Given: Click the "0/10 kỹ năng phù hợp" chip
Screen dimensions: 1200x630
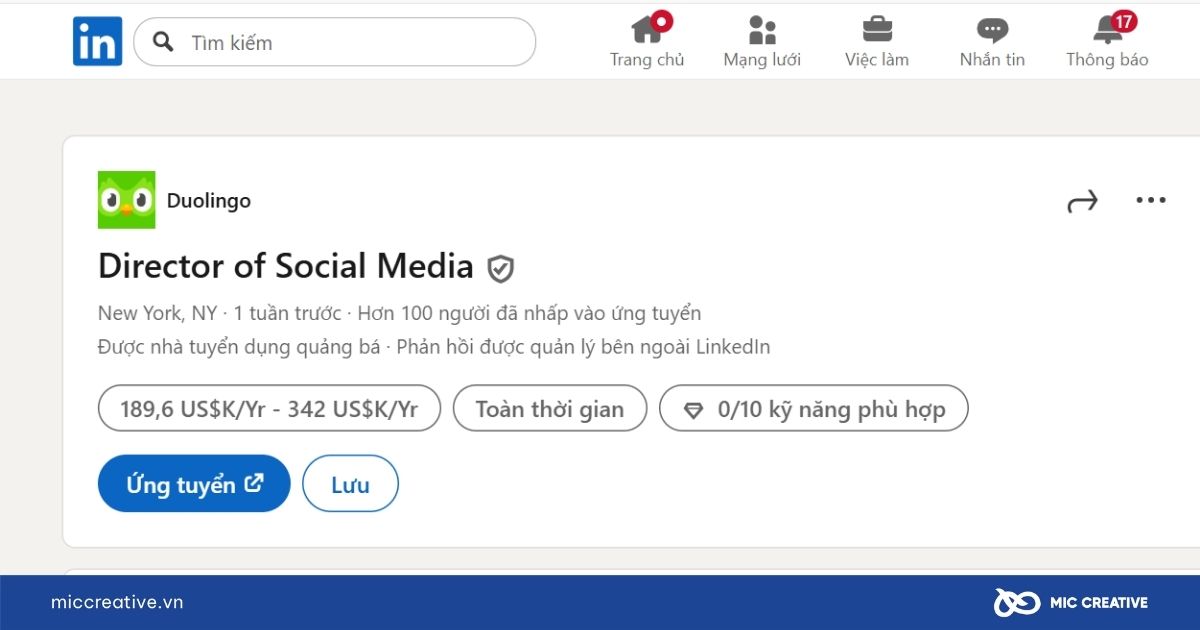Looking at the screenshot, I should tap(814, 408).
